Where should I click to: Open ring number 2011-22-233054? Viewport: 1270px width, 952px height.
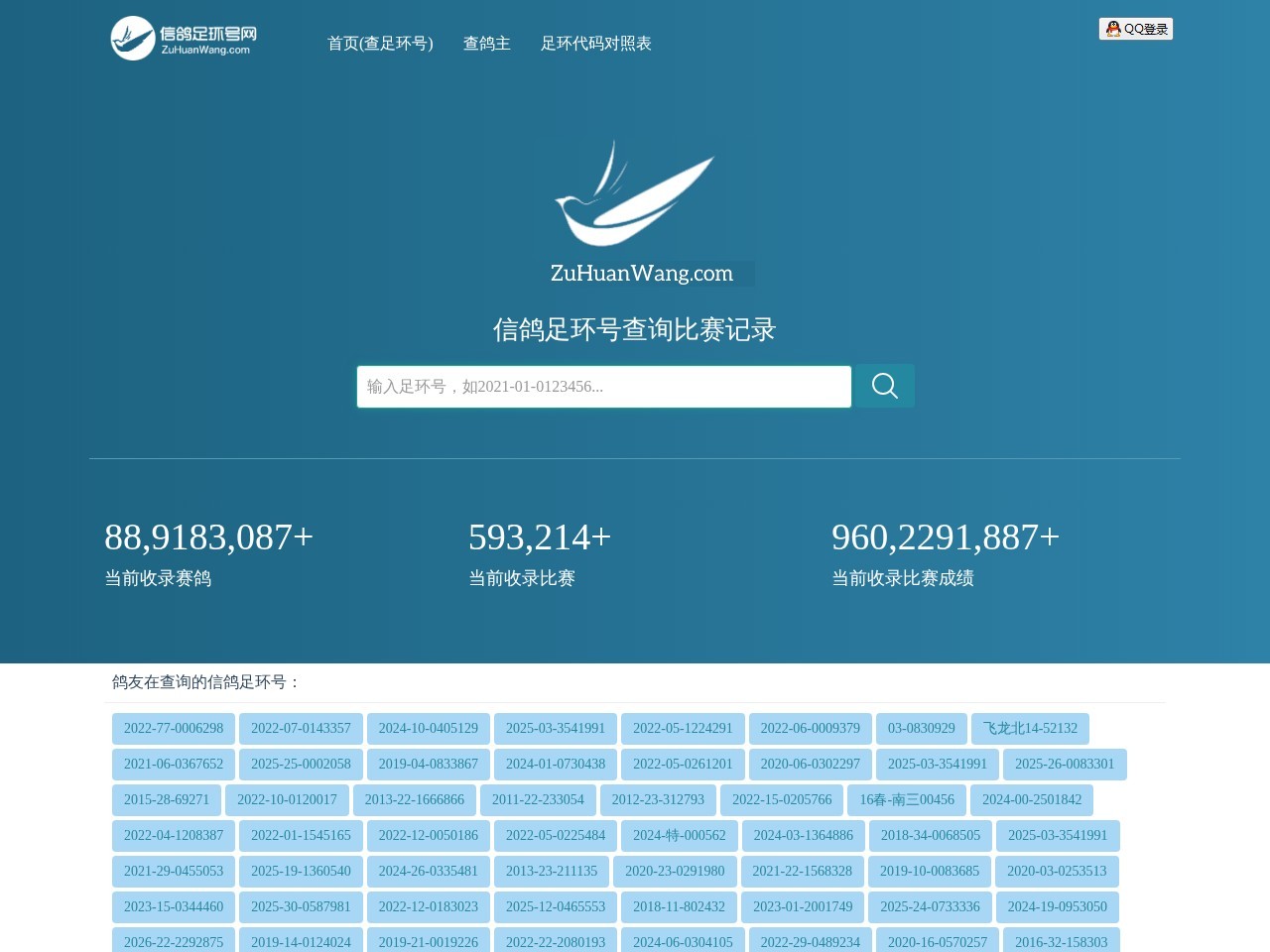click(538, 800)
